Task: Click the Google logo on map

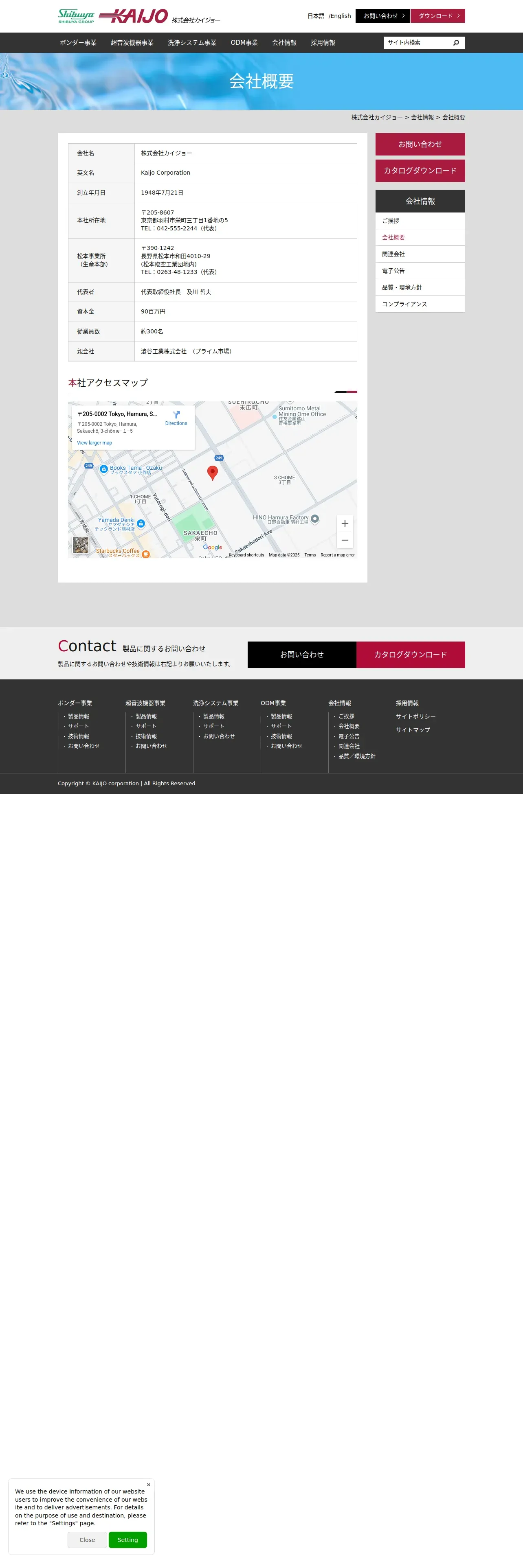Action: pyautogui.click(x=213, y=547)
